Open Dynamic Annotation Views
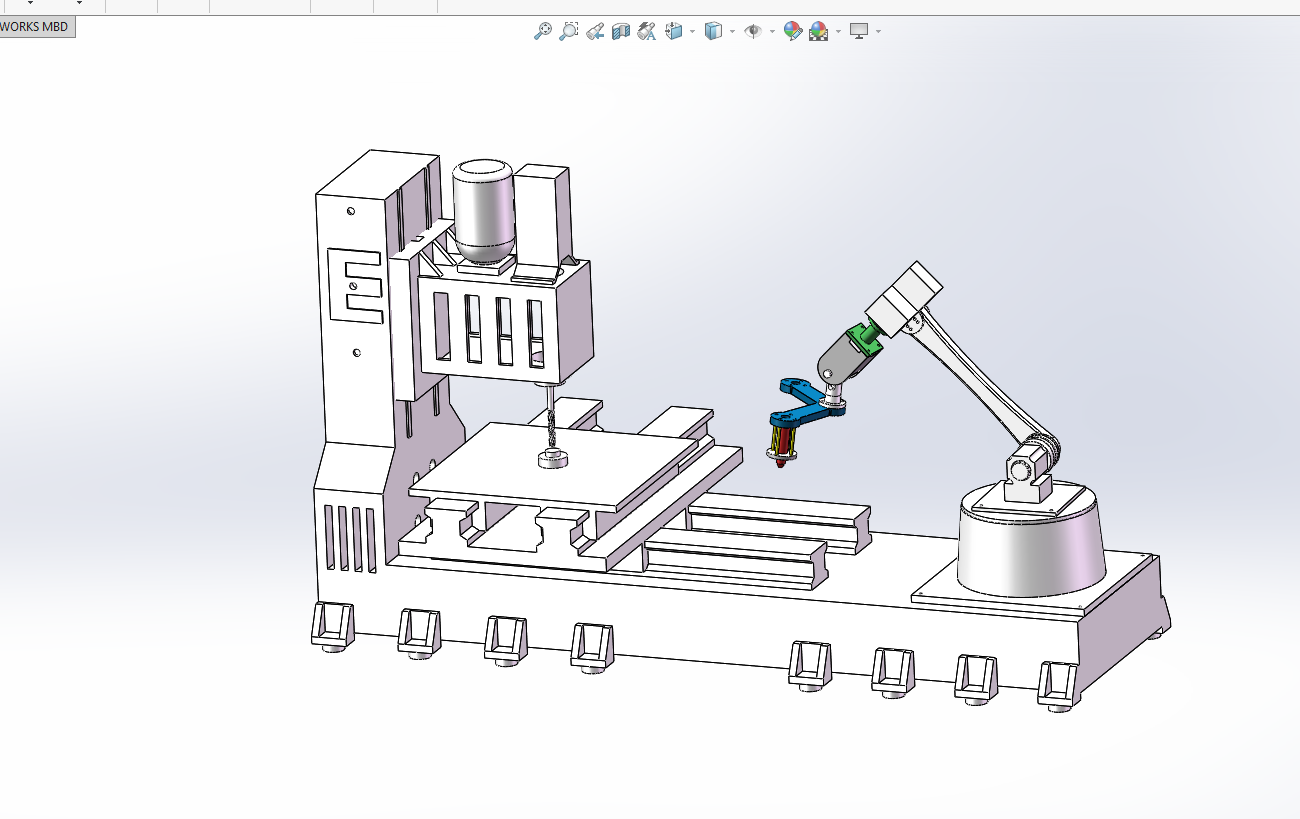 [x=647, y=31]
